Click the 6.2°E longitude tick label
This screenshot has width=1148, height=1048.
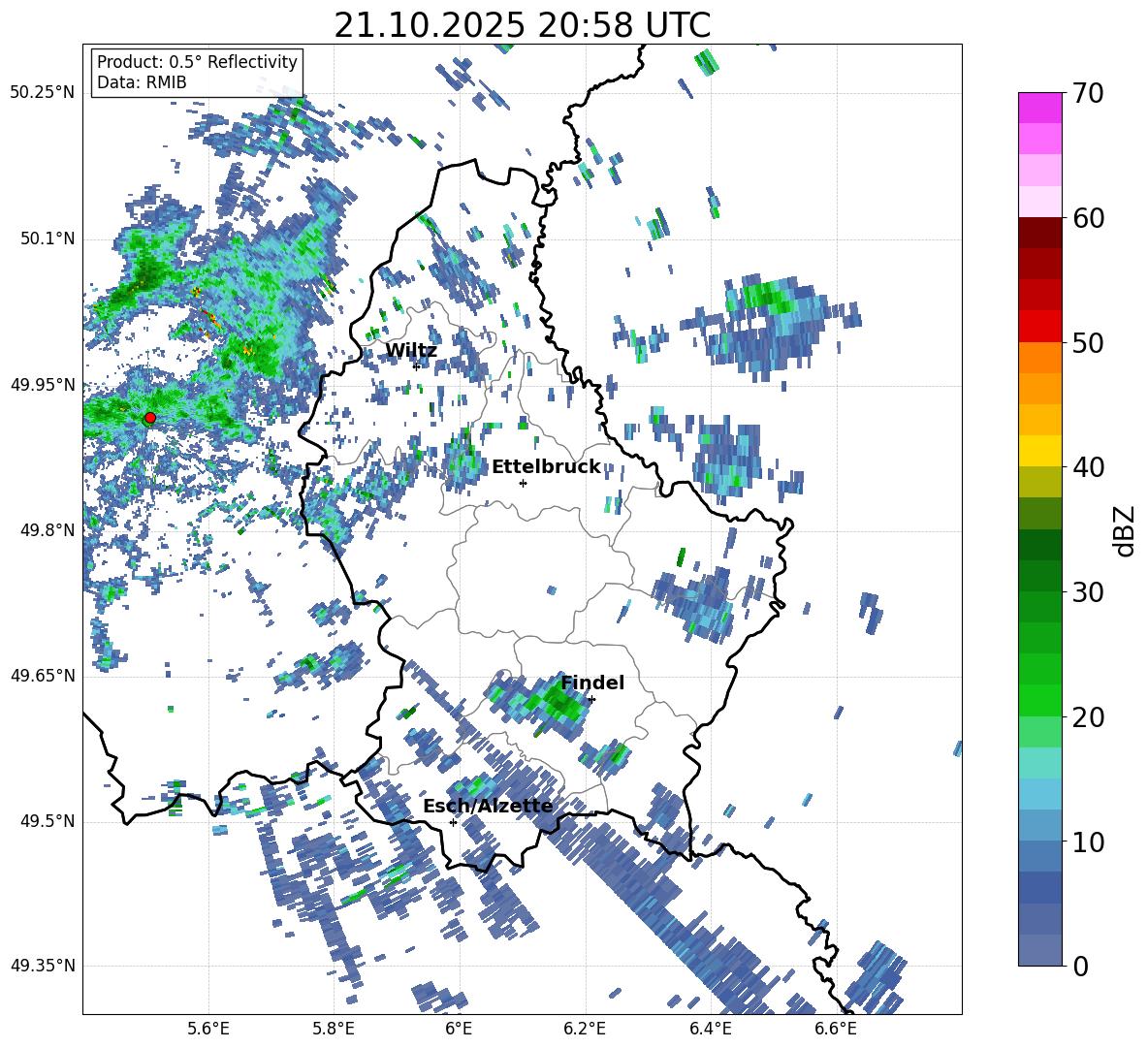coord(585,1029)
